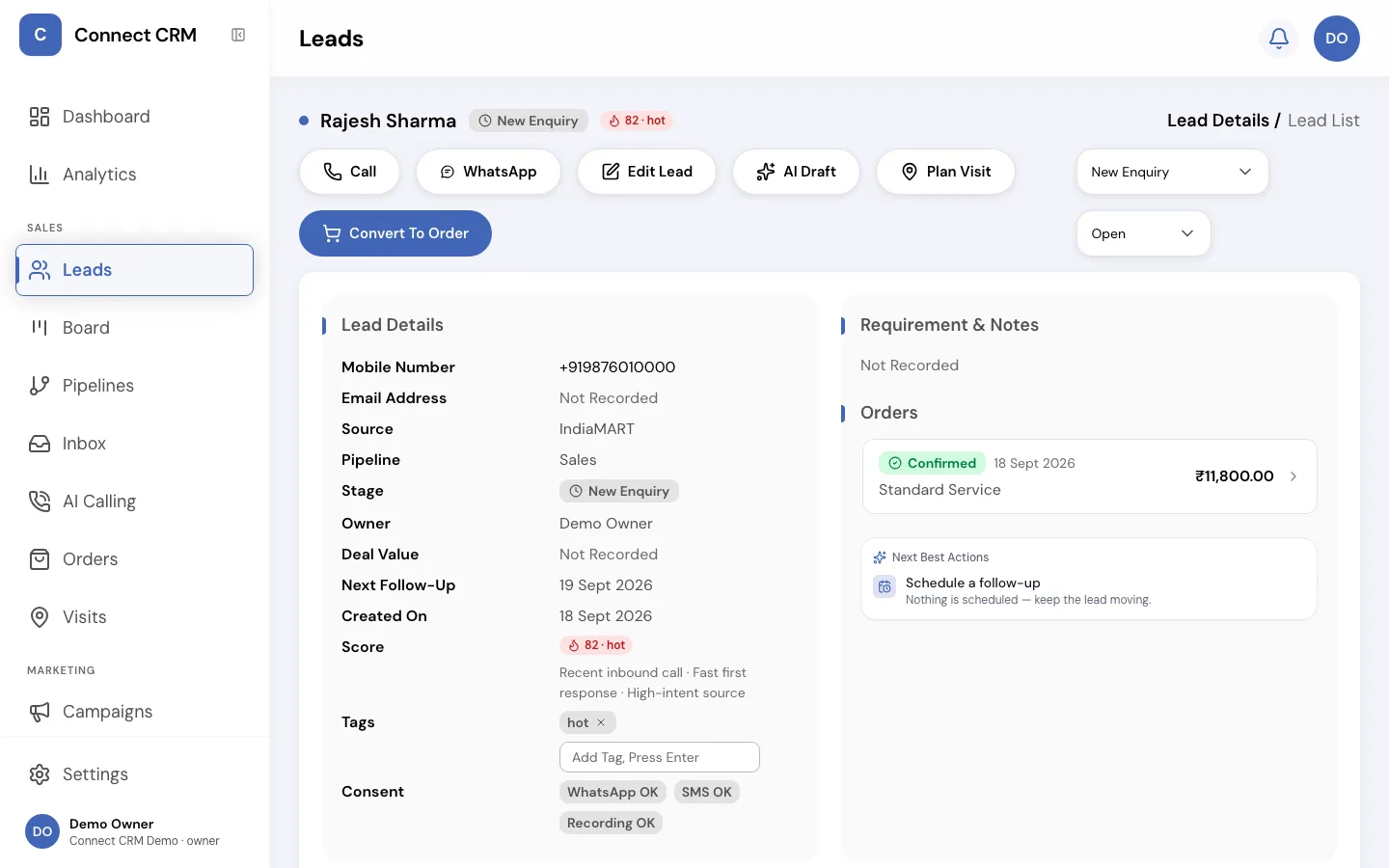Image resolution: width=1389 pixels, height=868 pixels.
Task: Click the IndiaMART source value
Action: [597, 429]
